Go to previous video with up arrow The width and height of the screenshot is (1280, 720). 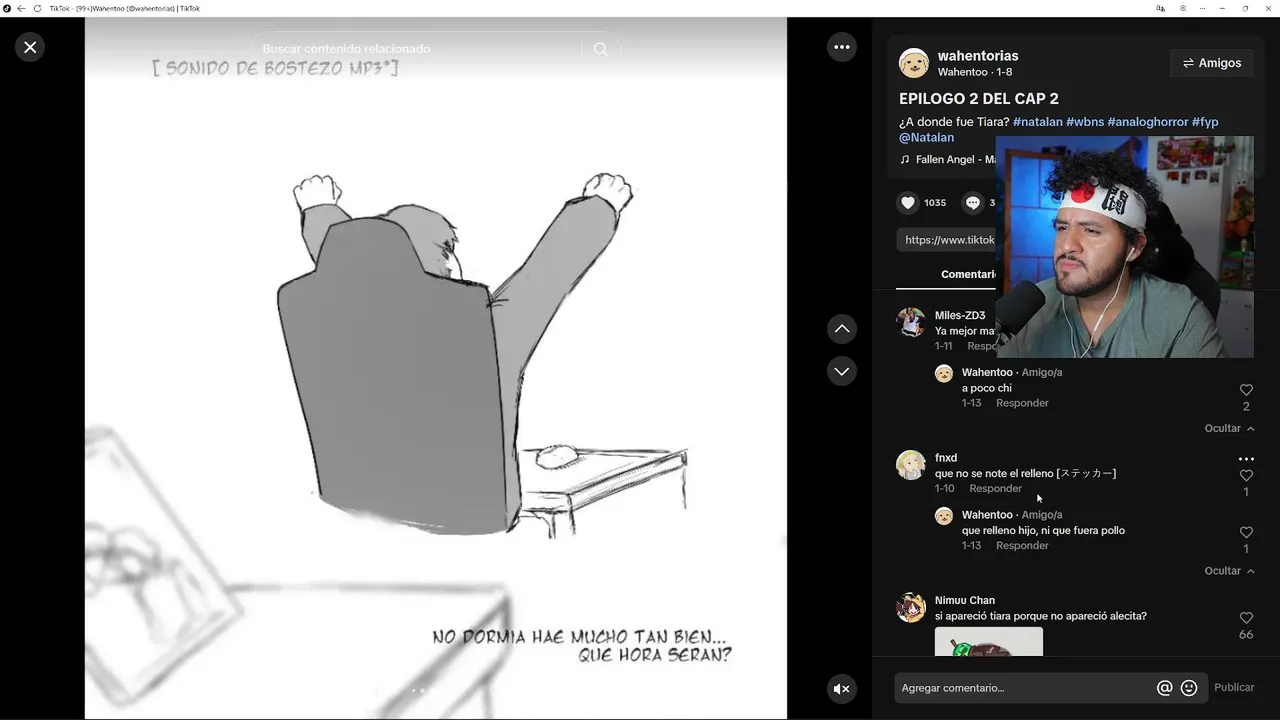click(842, 329)
